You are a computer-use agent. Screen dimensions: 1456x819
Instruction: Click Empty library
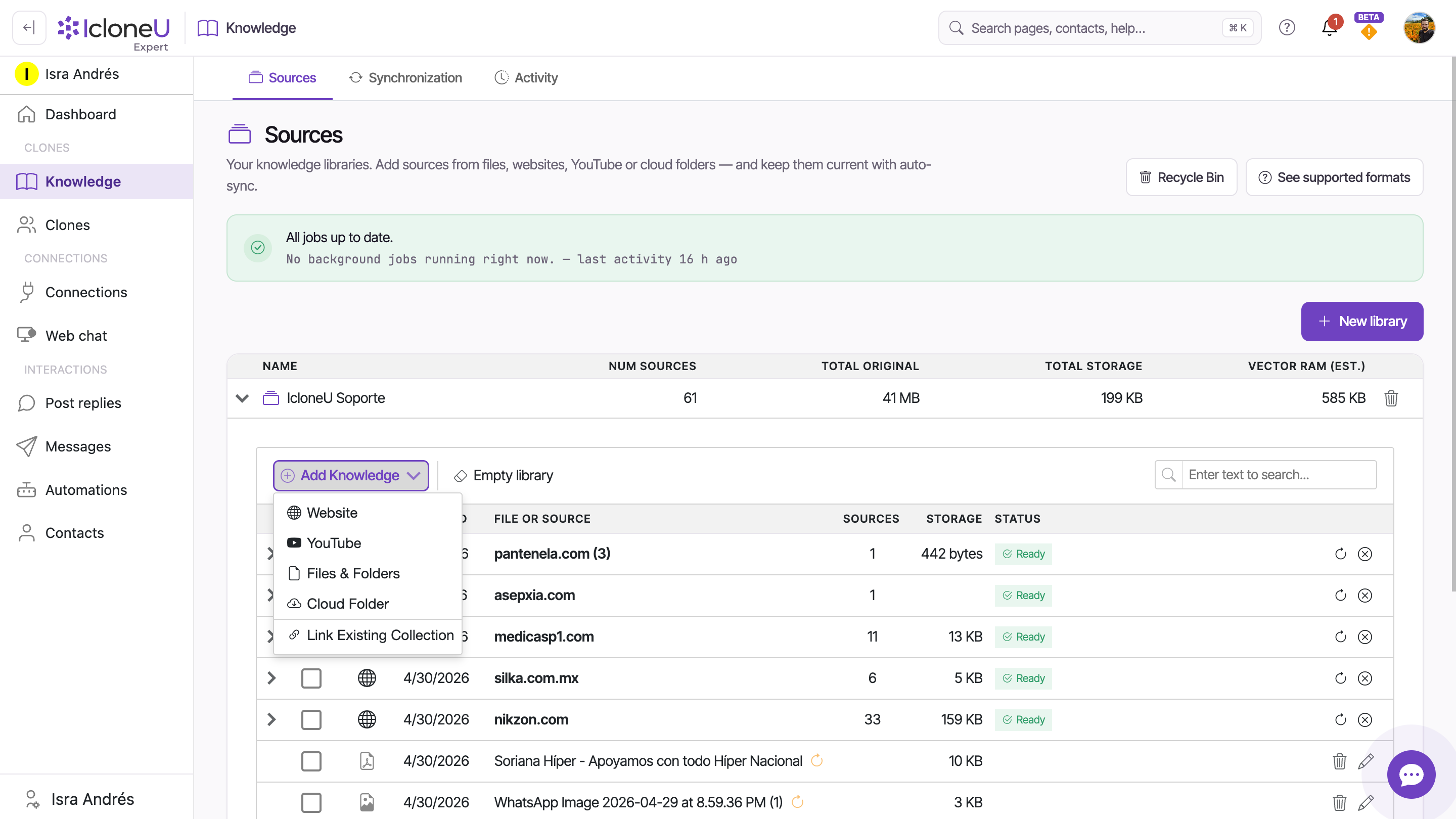503,475
